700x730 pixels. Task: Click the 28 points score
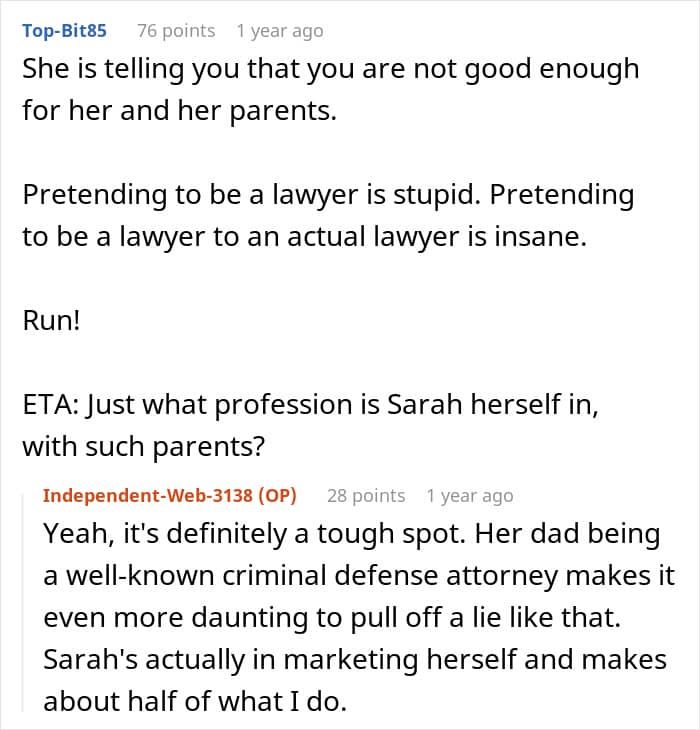pyautogui.click(x=366, y=495)
